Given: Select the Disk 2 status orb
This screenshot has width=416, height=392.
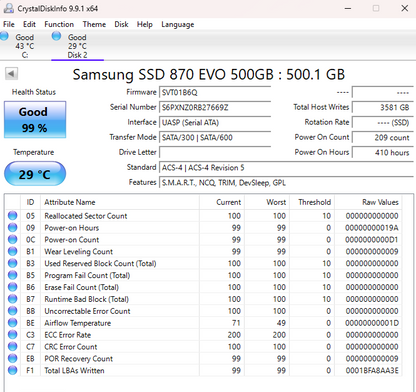Looking at the screenshot, I should (56, 36).
